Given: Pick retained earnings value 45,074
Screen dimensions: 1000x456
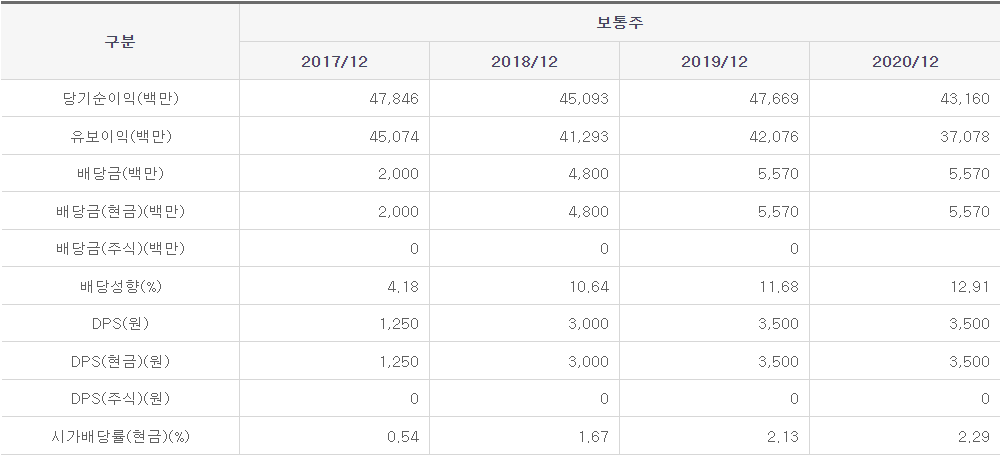Looking at the screenshot, I should pos(394,136).
